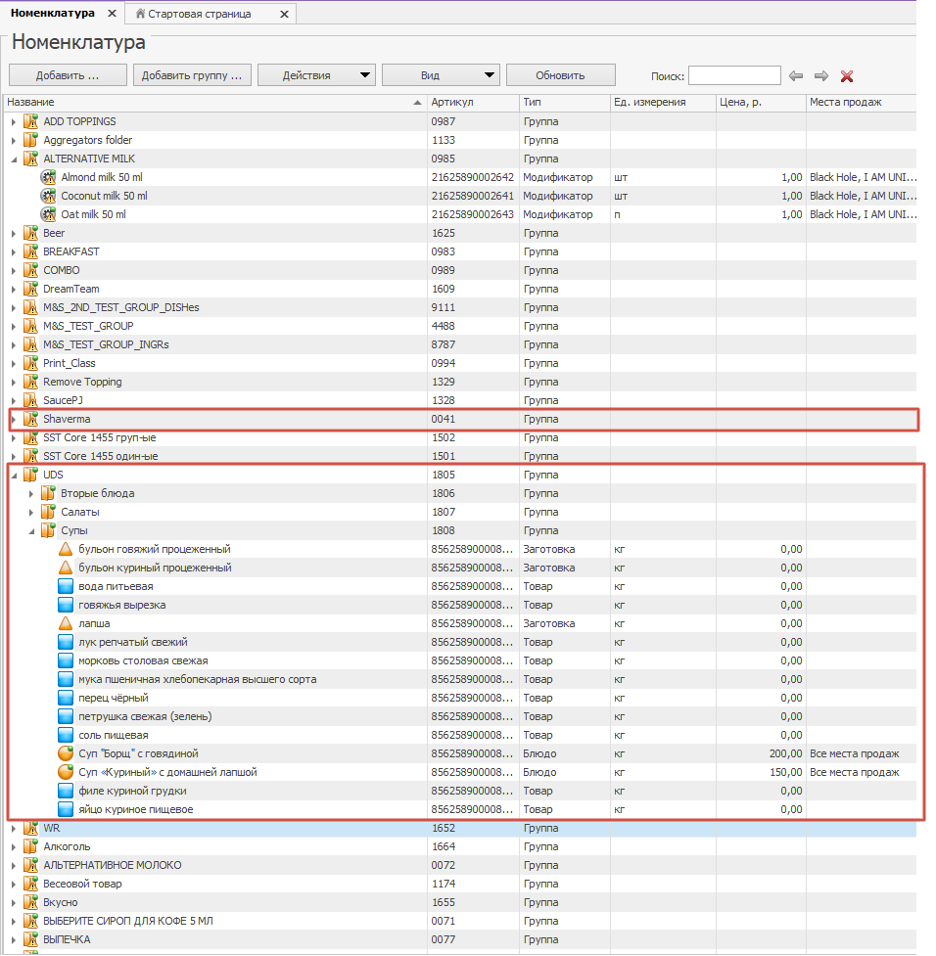Viewport: 936px width, 956px height.
Task: Click the Обновить button
Action: 560,75
